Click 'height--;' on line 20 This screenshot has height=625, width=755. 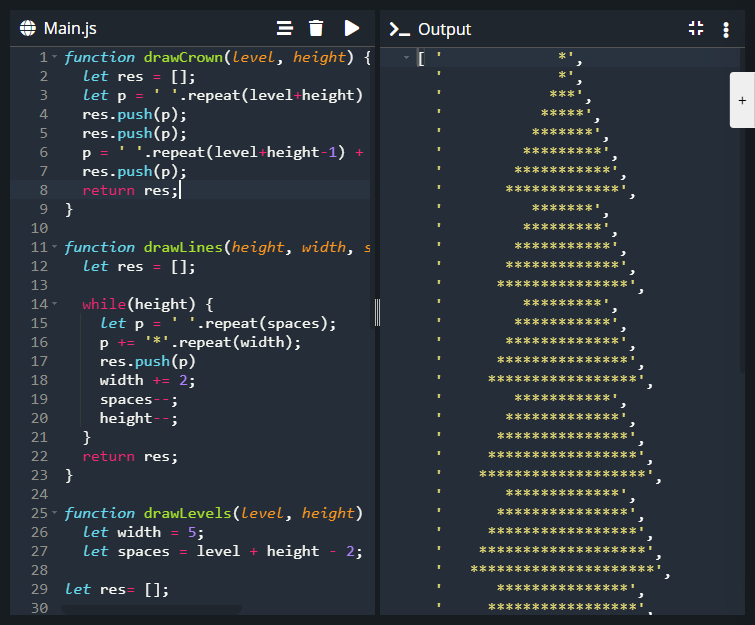139,418
